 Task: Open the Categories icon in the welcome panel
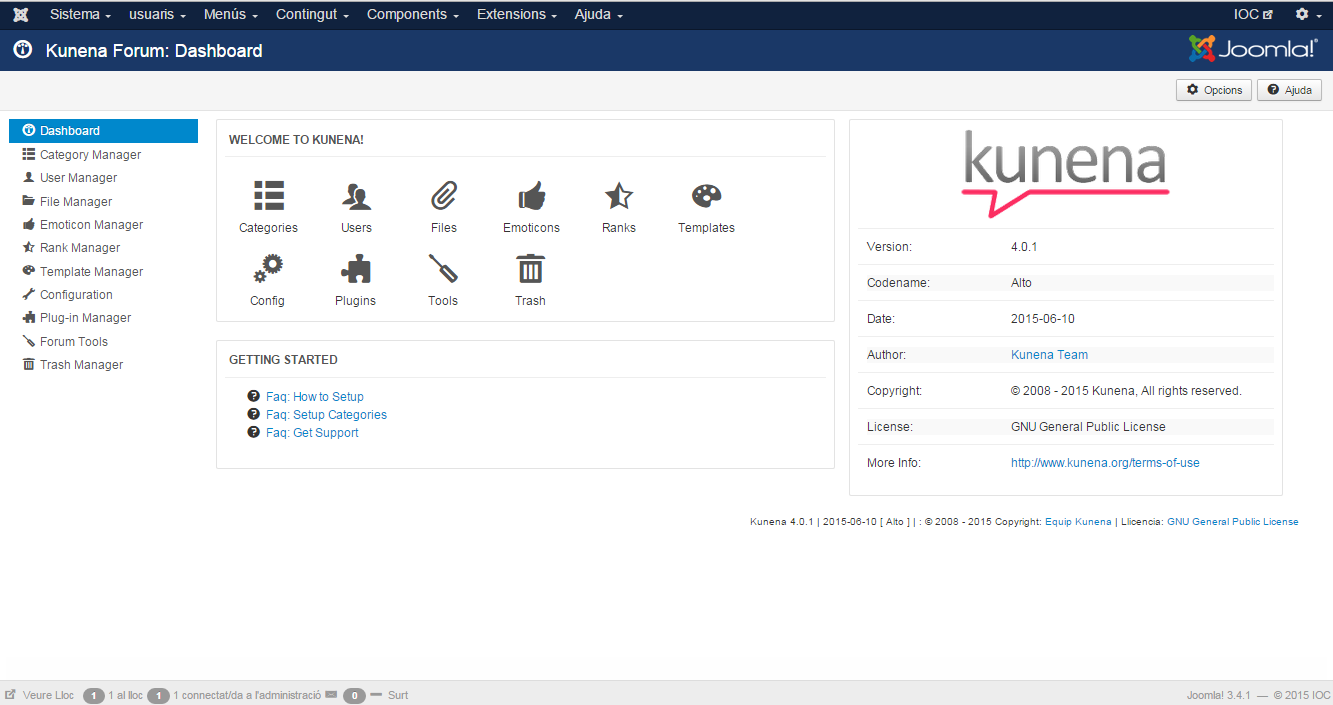tap(268, 197)
